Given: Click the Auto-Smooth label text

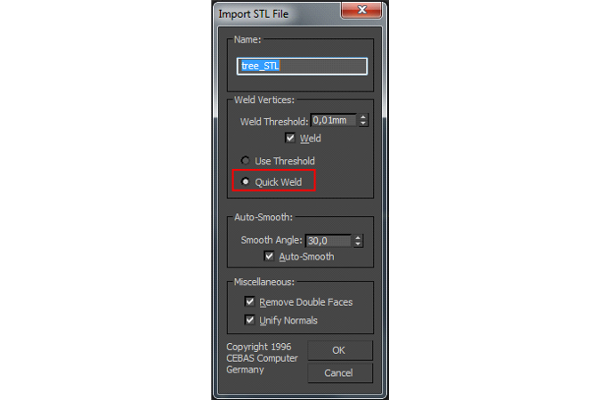Looking at the screenshot, I should [307, 257].
